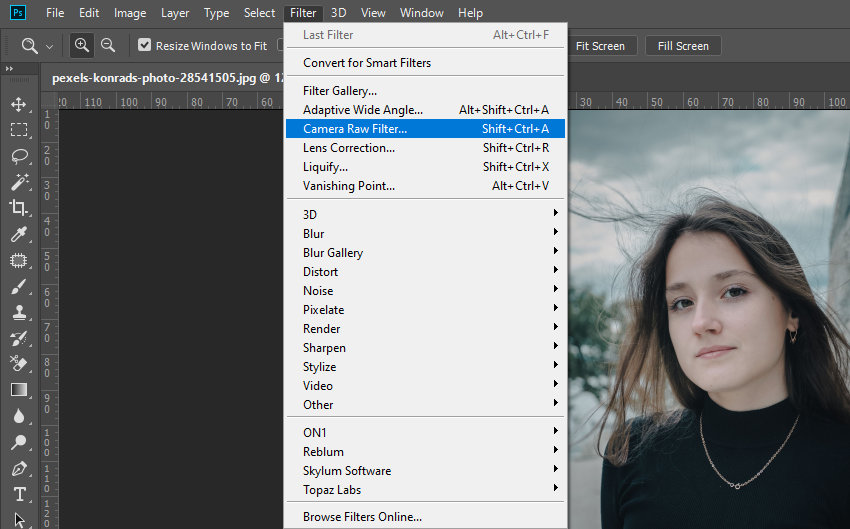850x529 pixels.
Task: Expand the Stylize submenu
Action: coord(426,366)
